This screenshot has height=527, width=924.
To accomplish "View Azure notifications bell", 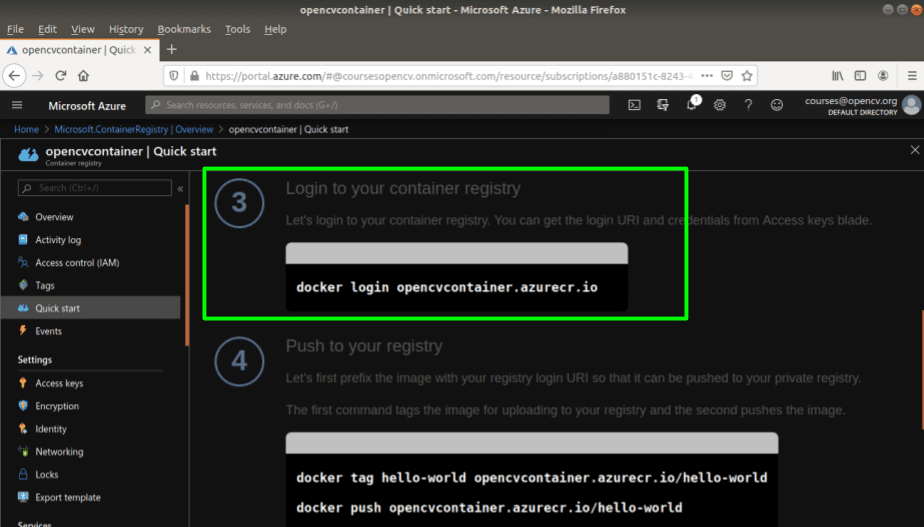I will coord(692,104).
